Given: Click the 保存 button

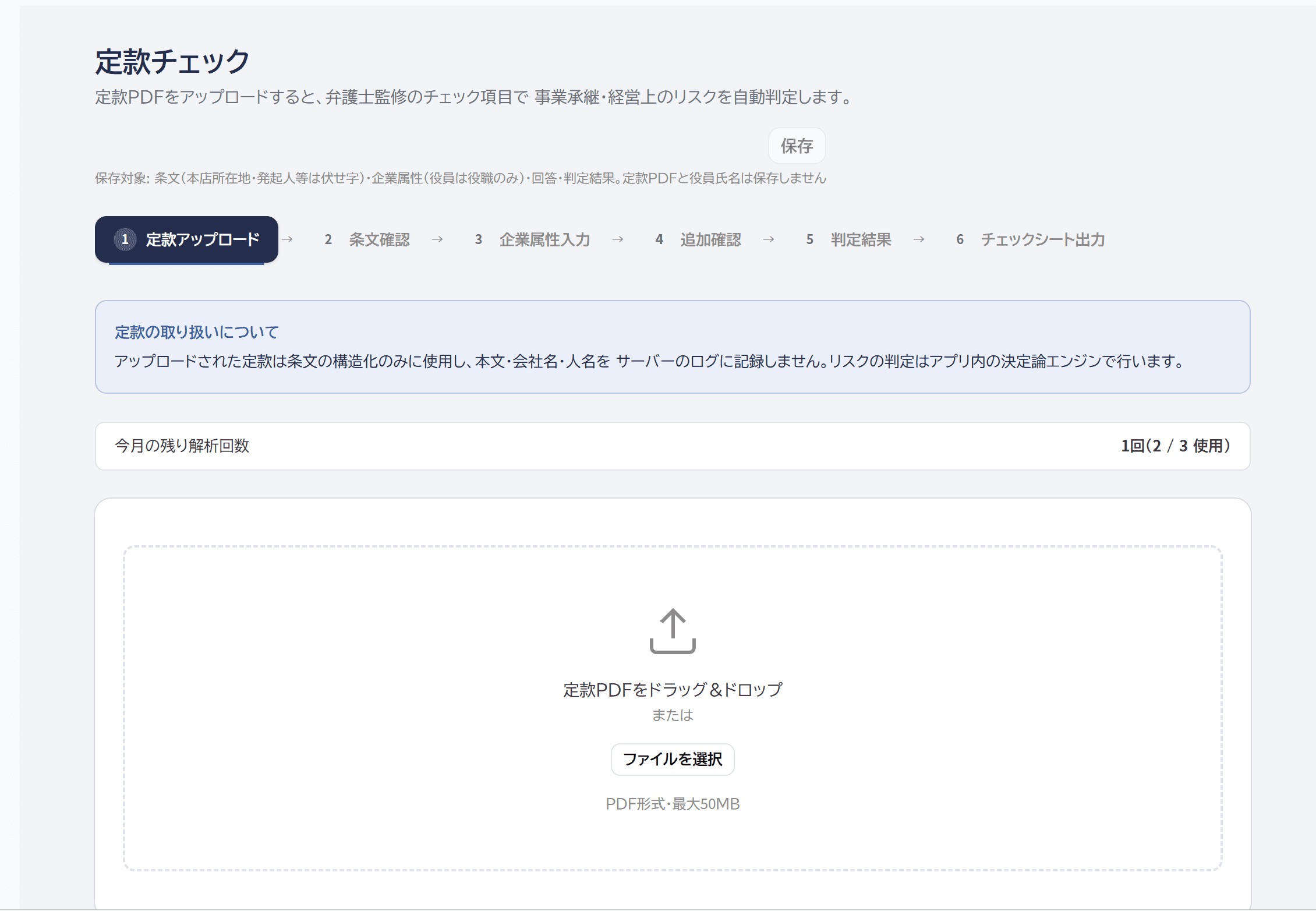Looking at the screenshot, I should coord(797,146).
